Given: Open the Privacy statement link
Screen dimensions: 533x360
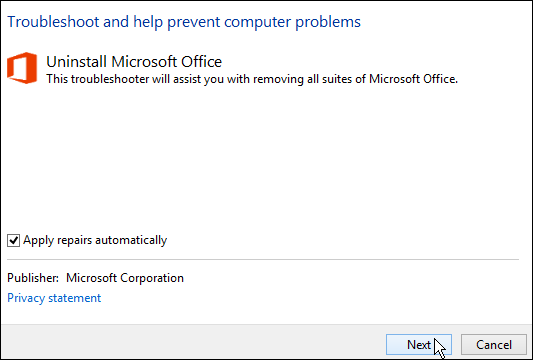Looking at the screenshot, I should click(54, 298).
